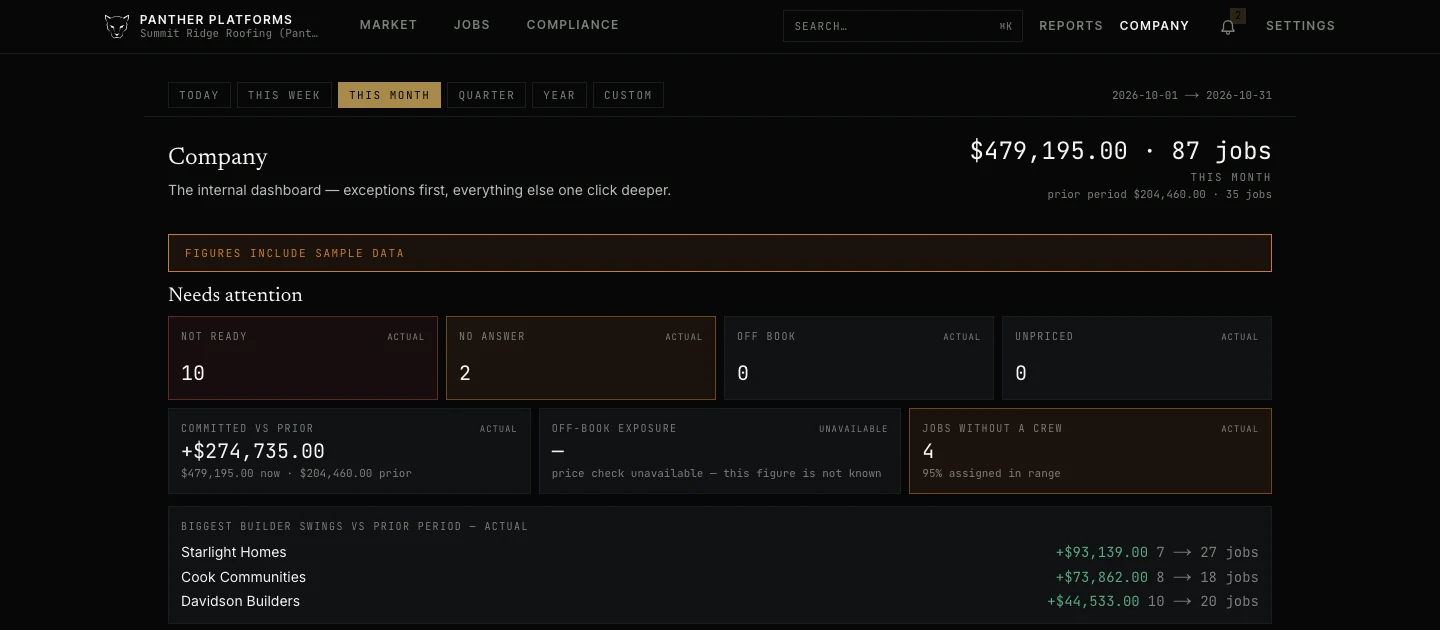The height and width of the screenshot is (630, 1440).
Task: Open the Compliance page
Action: [573, 25]
